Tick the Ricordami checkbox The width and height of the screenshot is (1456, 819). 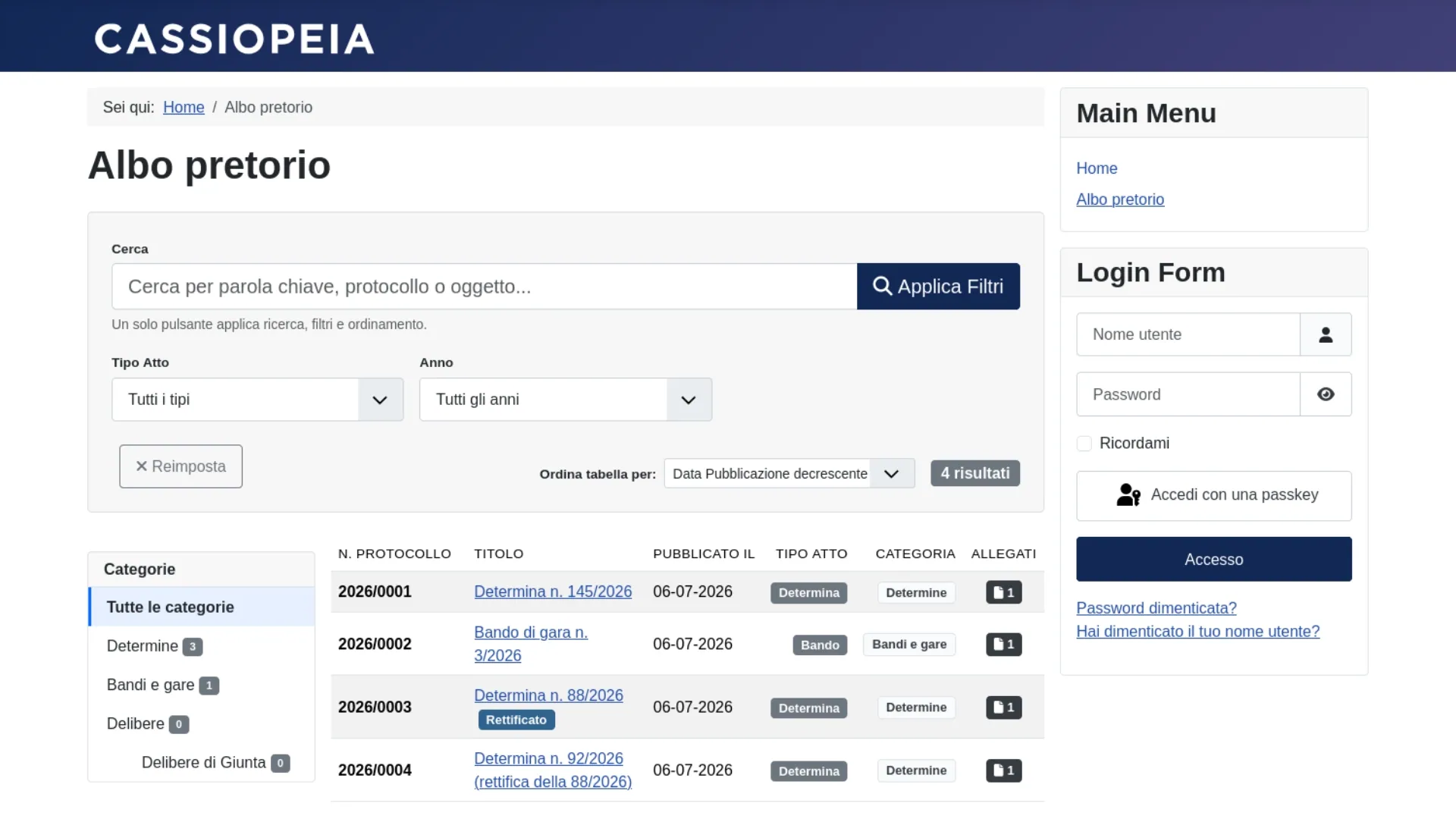pyautogui.click(x=1084, y=444)
